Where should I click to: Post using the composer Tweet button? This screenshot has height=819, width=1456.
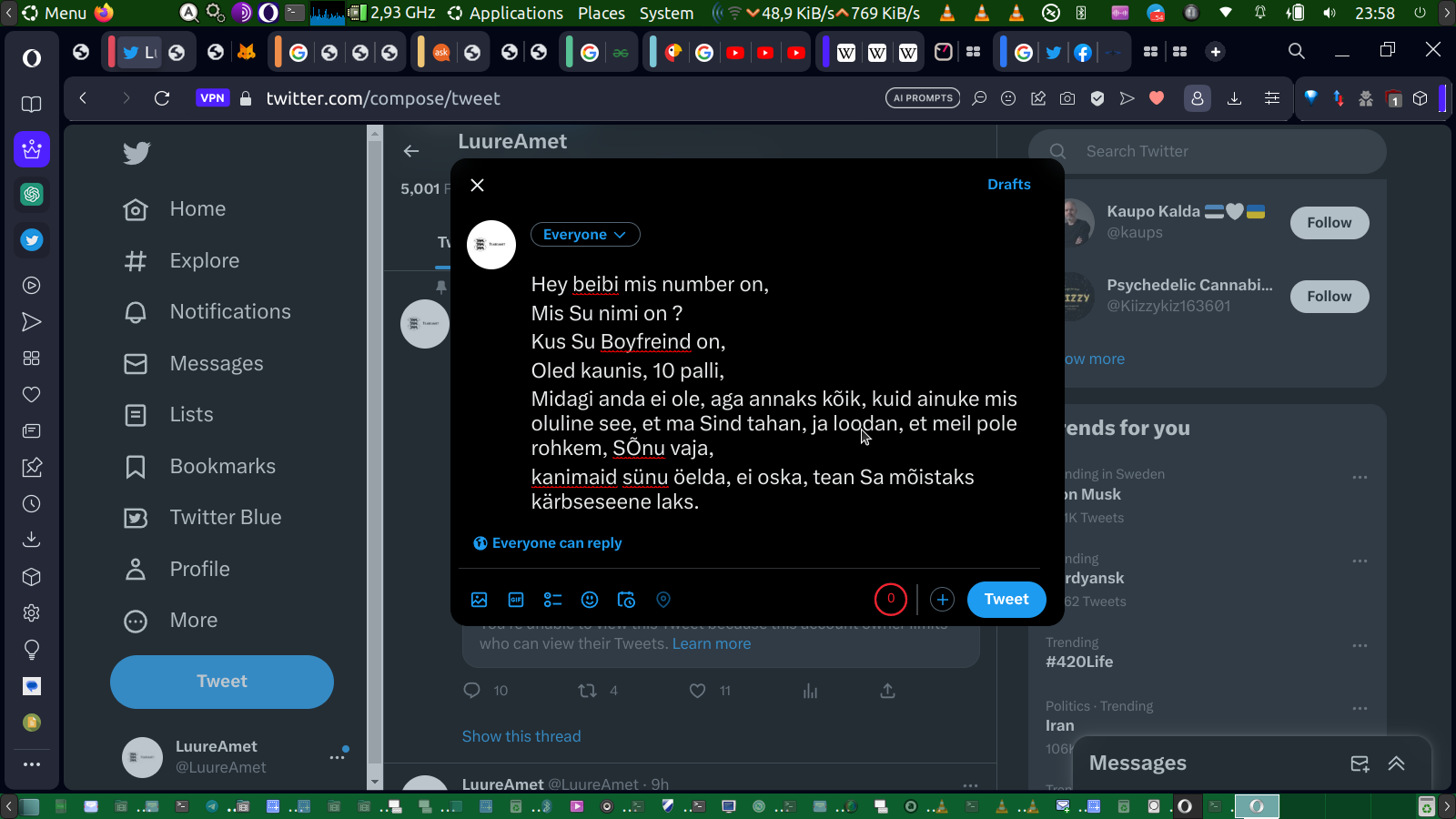1006,600
